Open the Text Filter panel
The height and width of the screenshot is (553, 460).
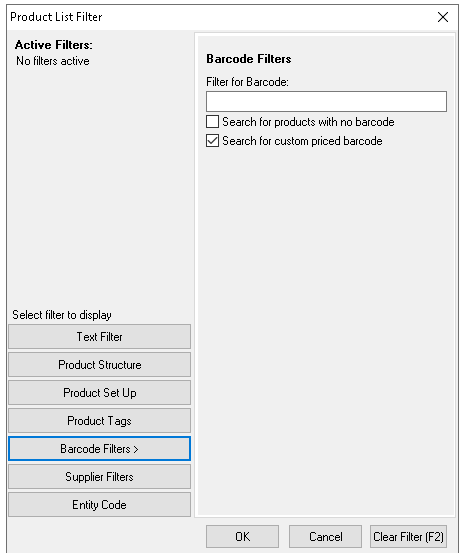99,337
